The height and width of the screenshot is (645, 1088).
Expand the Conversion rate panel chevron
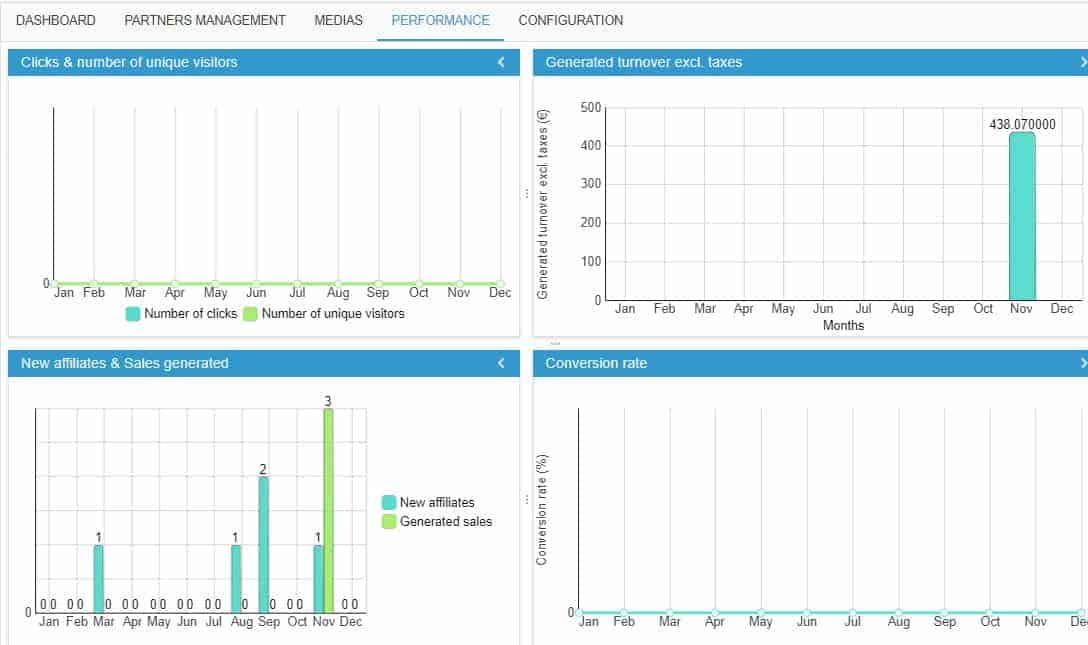(1083, 363)
